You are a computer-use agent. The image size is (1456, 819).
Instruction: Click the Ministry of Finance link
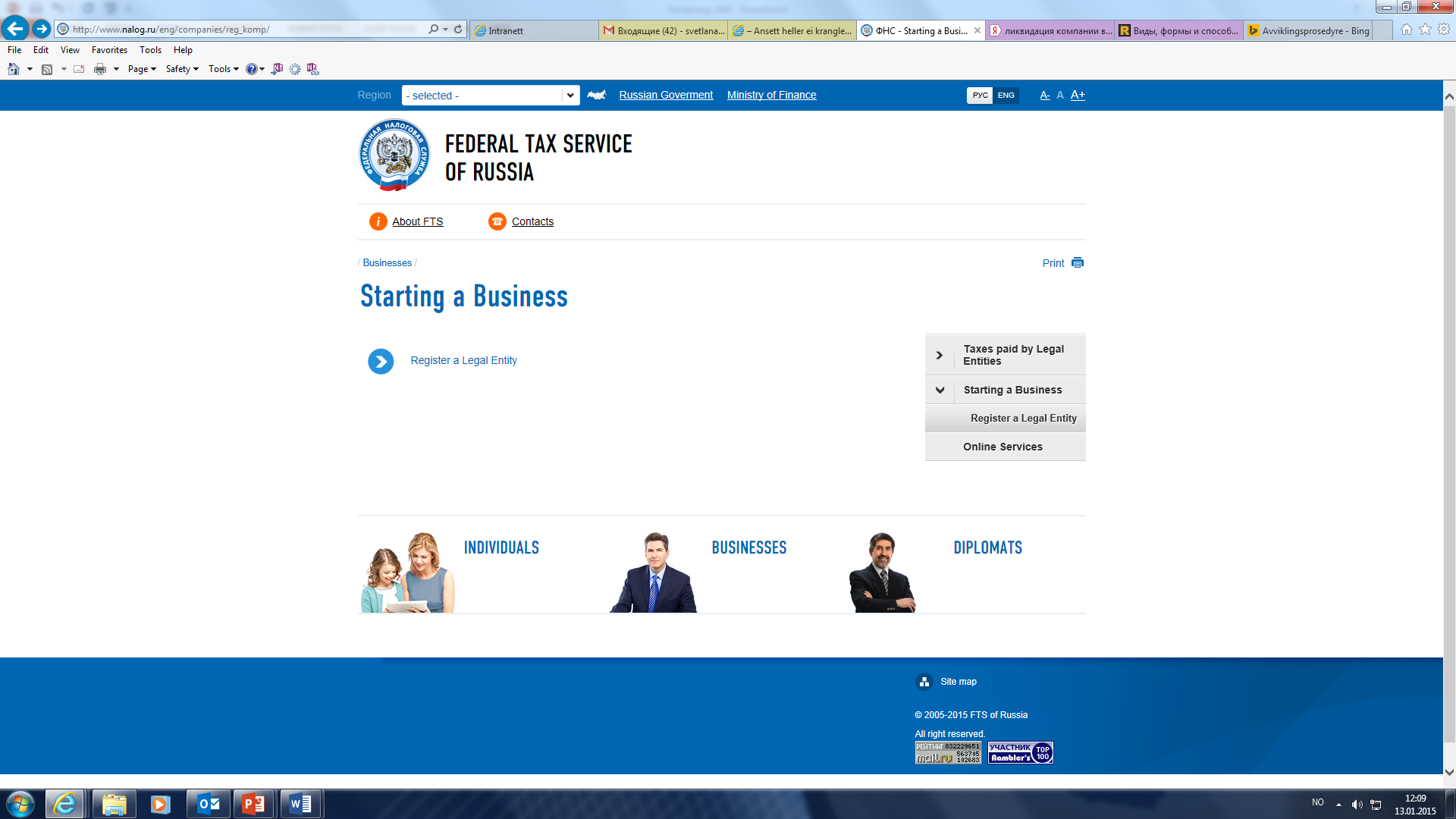(771, 94)
